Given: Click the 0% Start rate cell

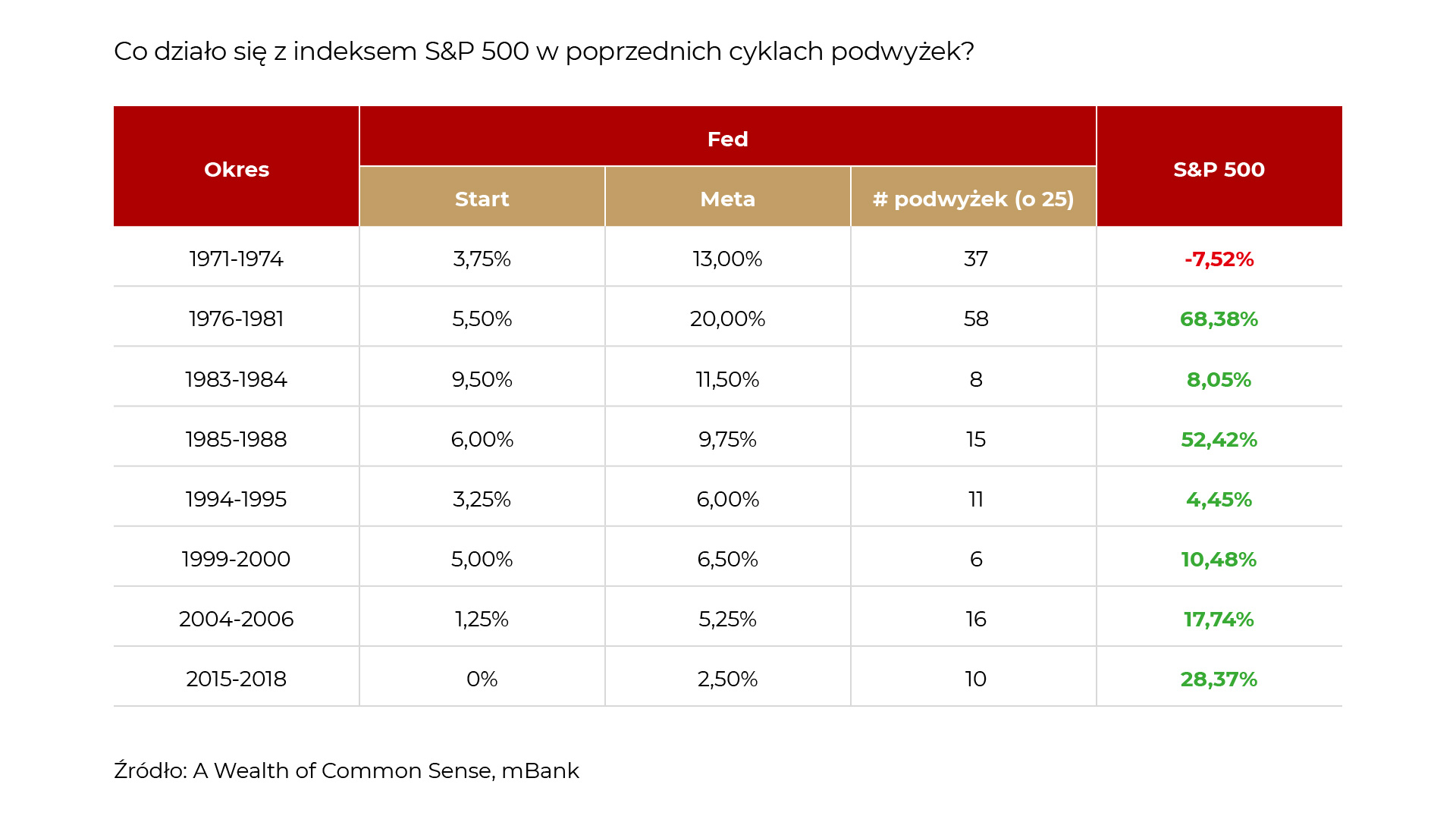Looking at the screenshot, I should pyautogui.click(x=482, y=679).
